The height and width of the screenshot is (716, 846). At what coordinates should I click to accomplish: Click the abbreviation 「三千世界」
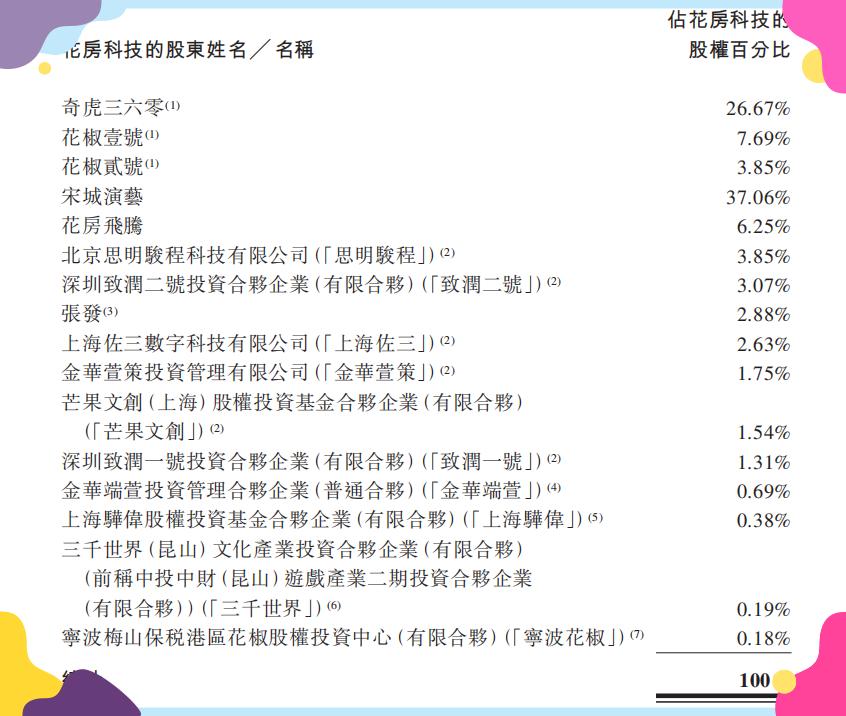pyautogui.click(x=262, y=609)
